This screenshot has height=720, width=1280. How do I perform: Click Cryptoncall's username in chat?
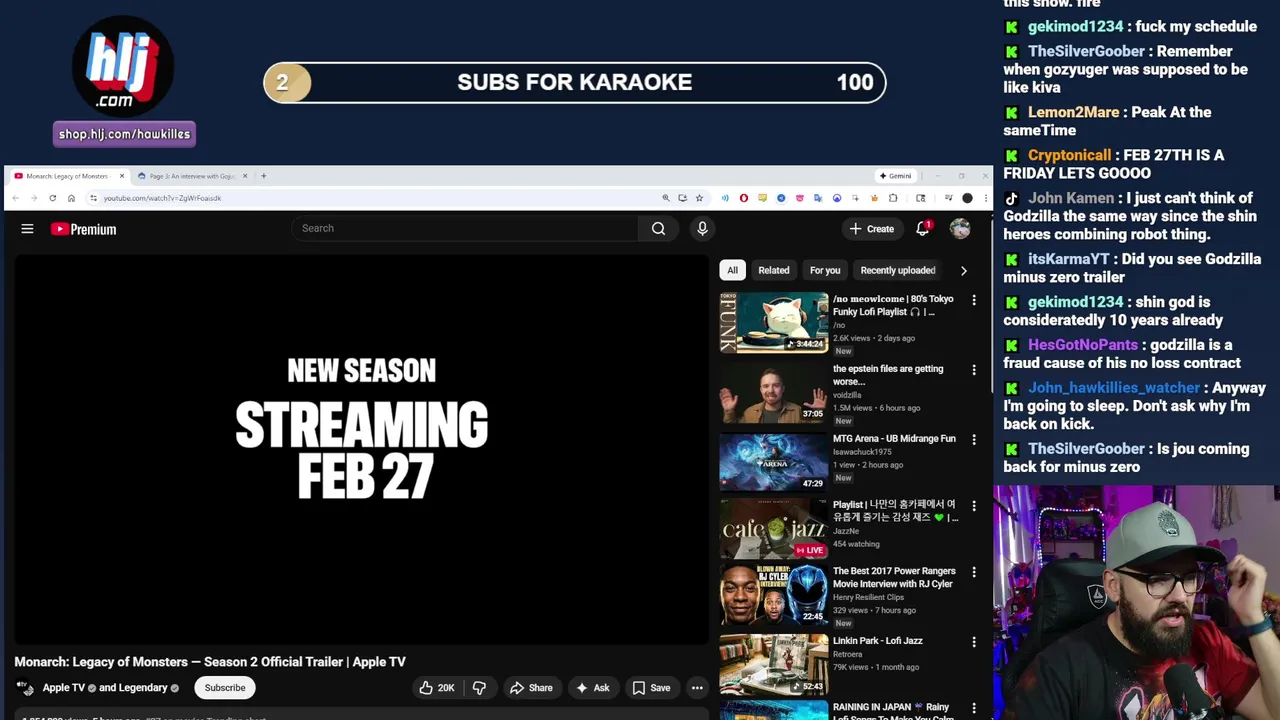click(1069, 155)
